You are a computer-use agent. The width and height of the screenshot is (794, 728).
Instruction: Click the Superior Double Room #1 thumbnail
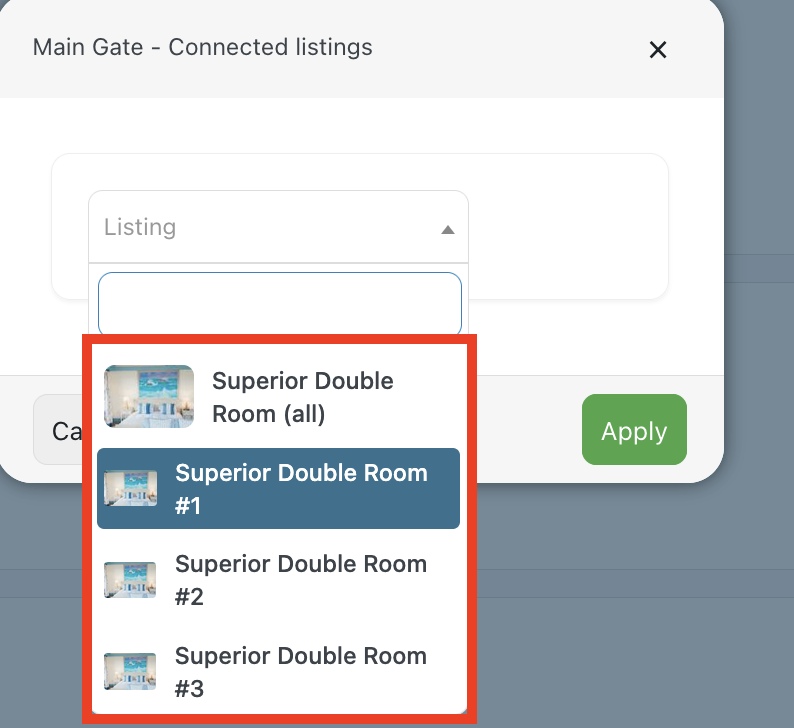[130, 489]
